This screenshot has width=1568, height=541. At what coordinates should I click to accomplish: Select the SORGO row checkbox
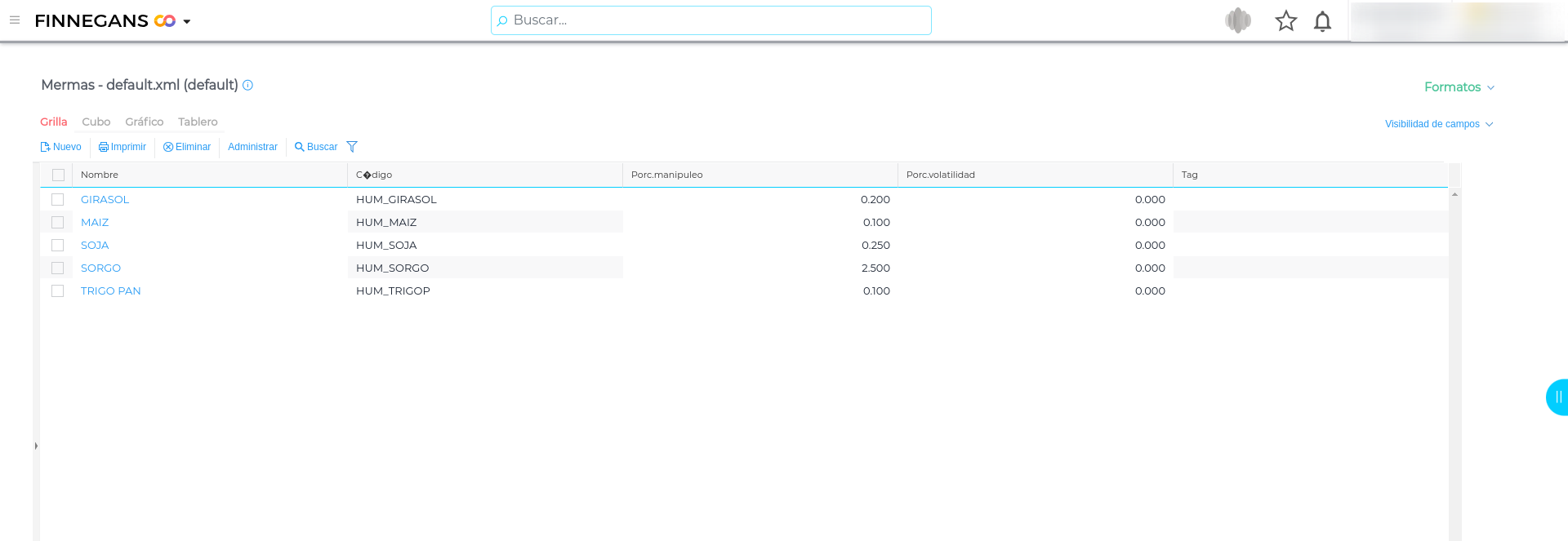tap(58, 268)
